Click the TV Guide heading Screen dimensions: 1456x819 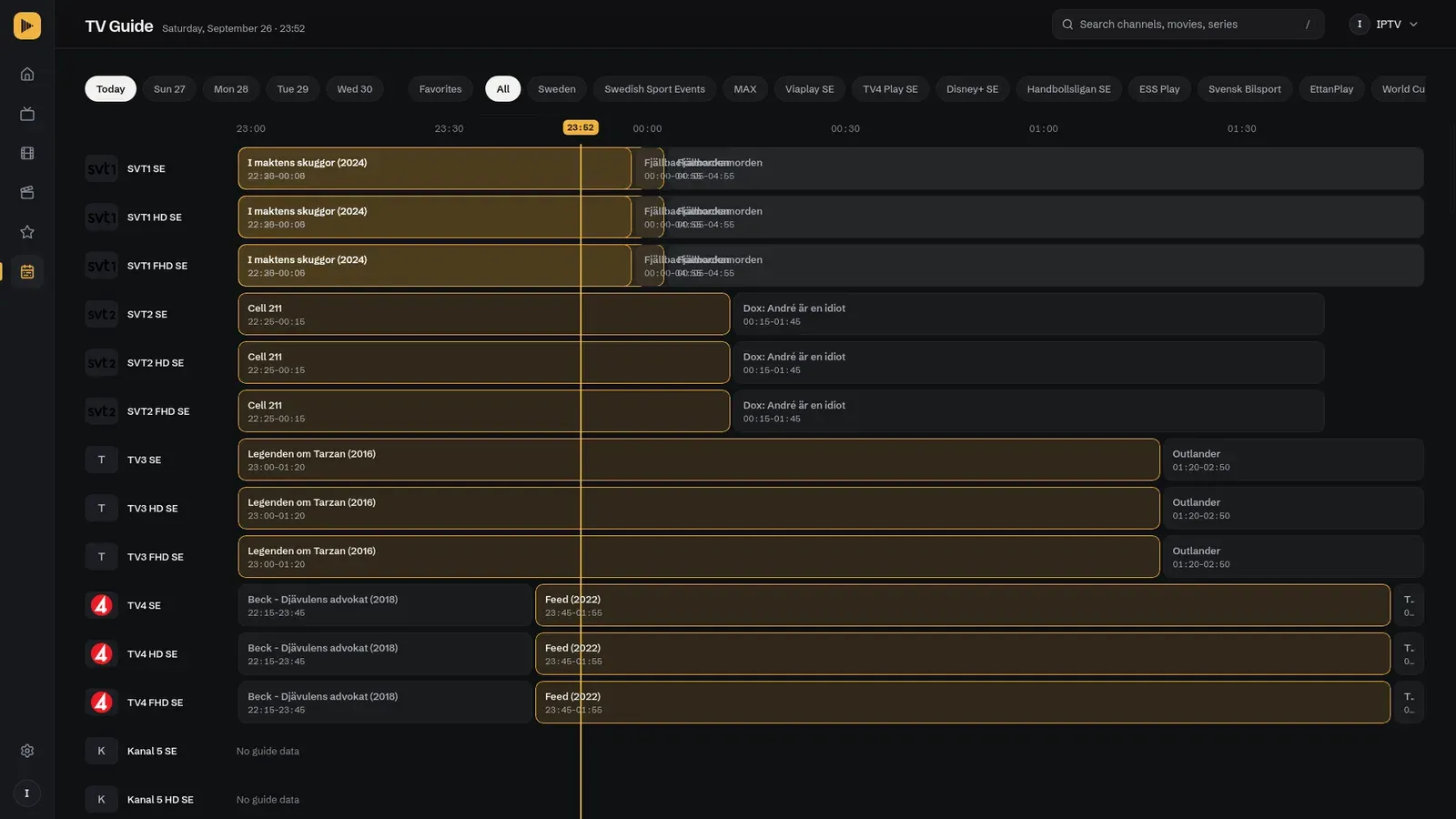pos(119,26)
